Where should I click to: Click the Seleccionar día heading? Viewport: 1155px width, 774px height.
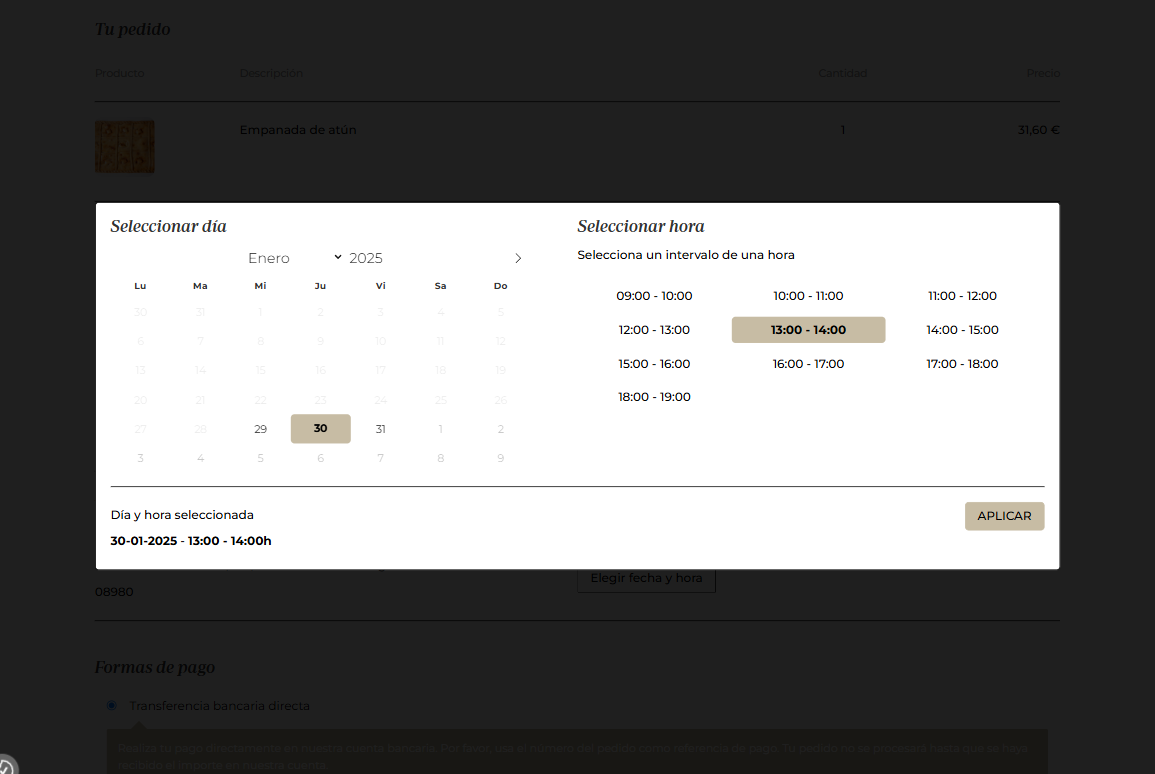[169, 226]
